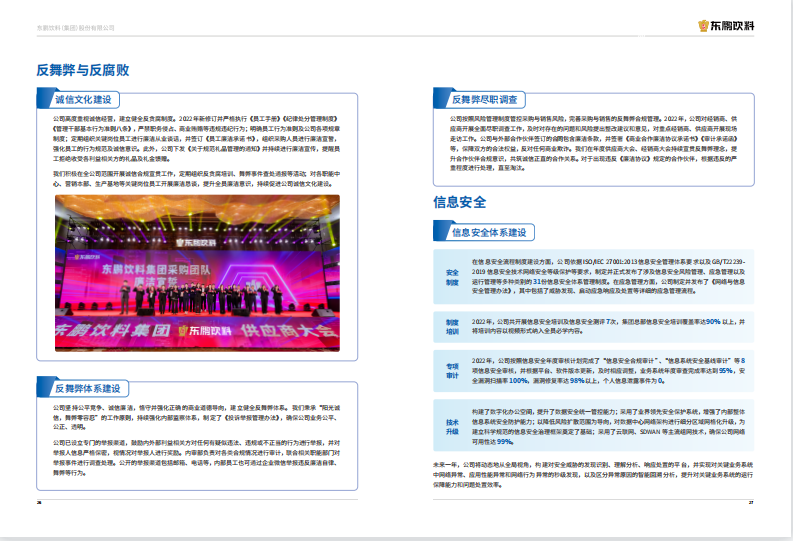Click page number 26 at bottom left
The image size is (793, 541).
point(39,503)
